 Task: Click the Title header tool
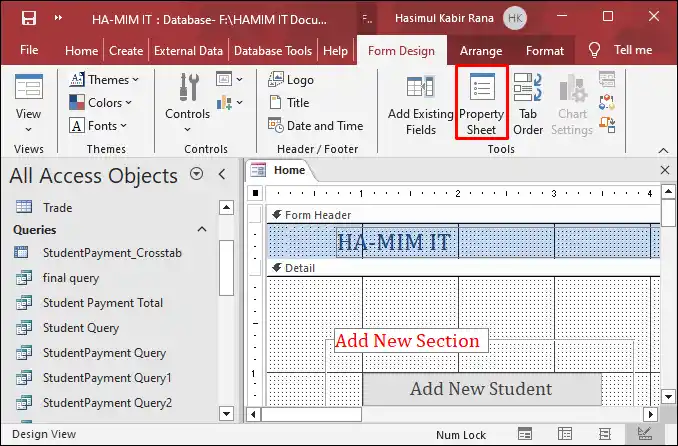click(289, 103)
